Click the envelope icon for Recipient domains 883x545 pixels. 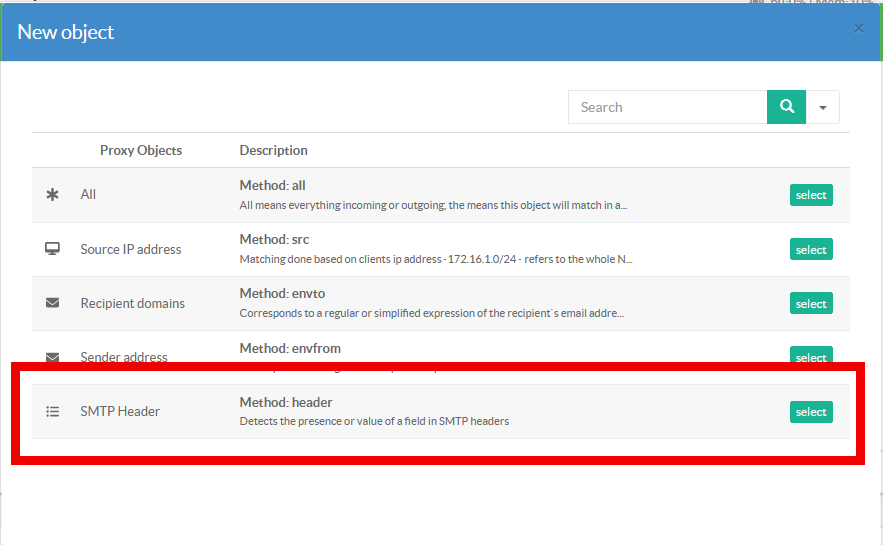[x=53, y=303]
